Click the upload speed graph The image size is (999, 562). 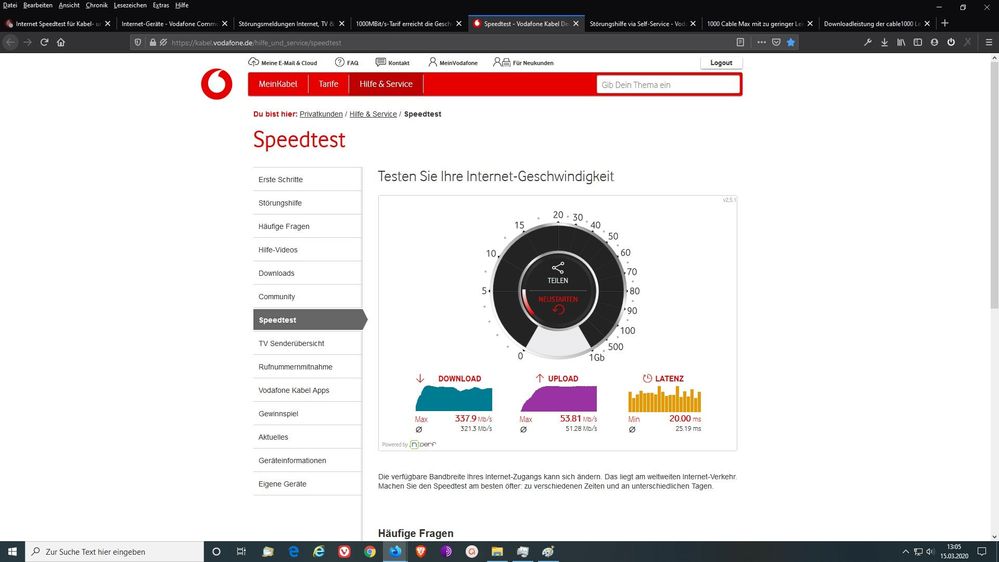[559, 398]
